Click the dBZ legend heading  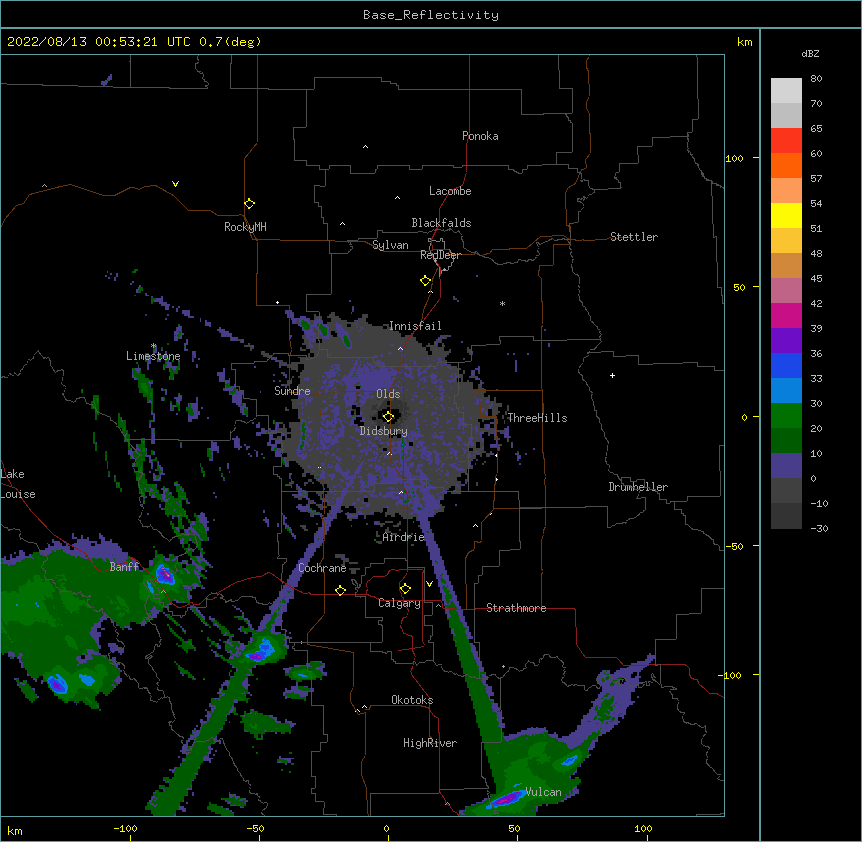point(810,53)
